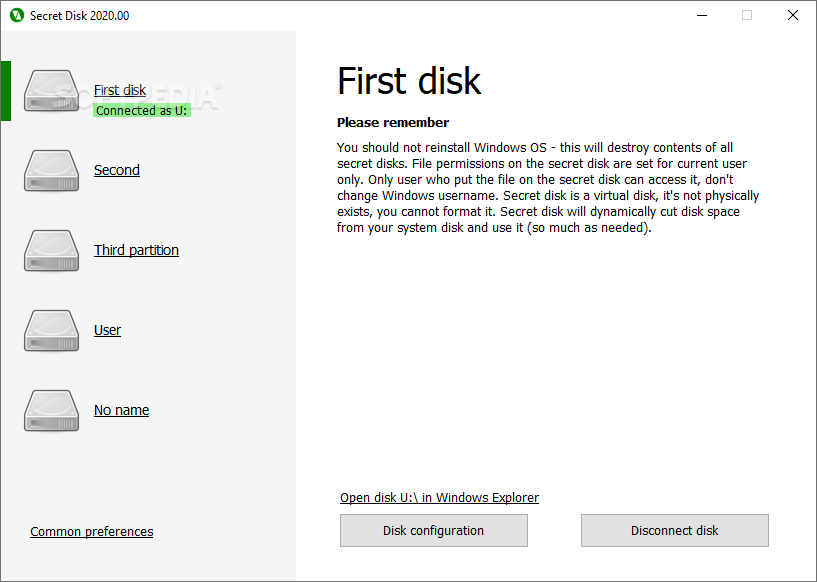Click the 'Connected as U:' status label
817x582 pixels.
click(x=142, y=110)
